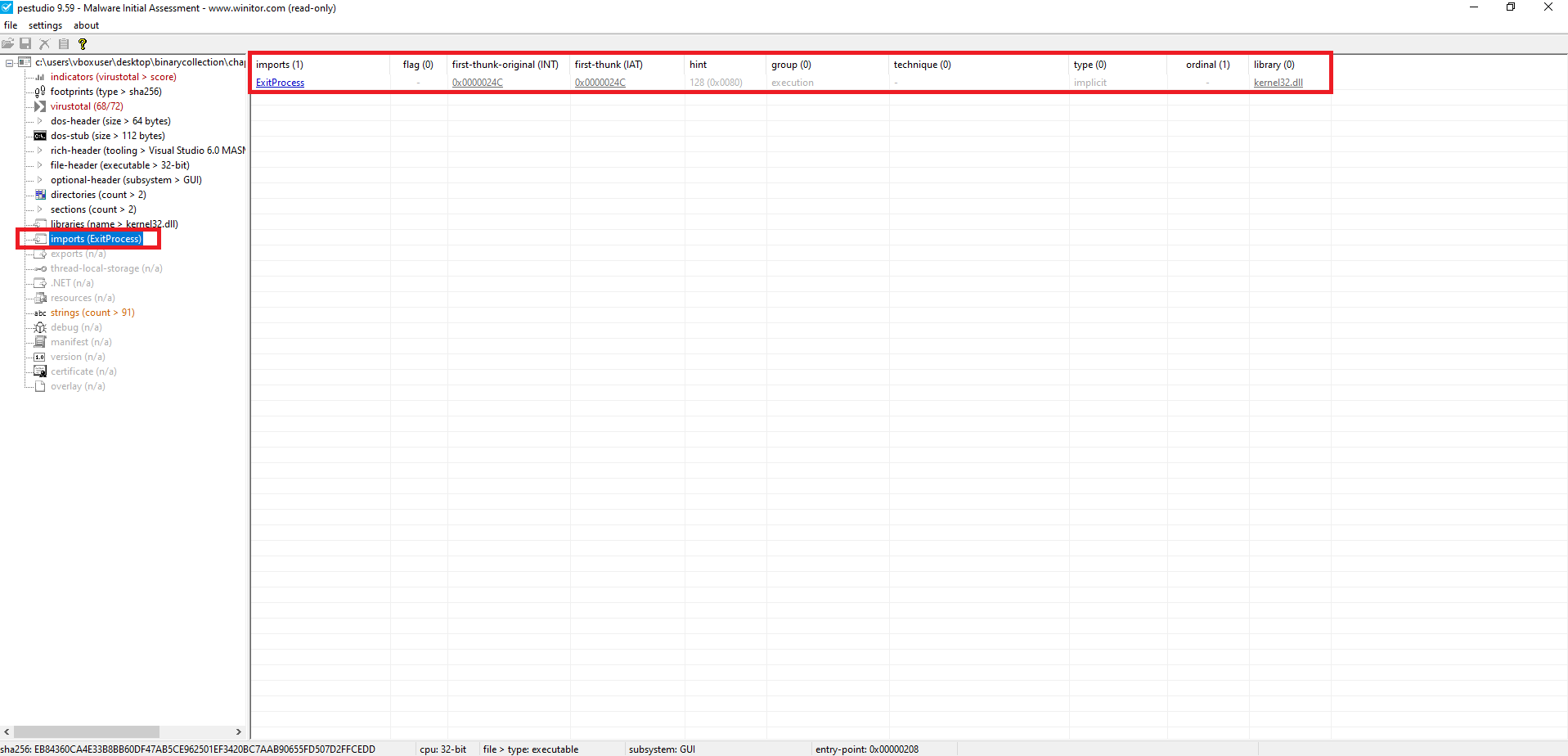Image resolution: width=1568 pixels, height=756 pixels.
Task: Click the open file toolbar icon
Action: (x=8, y=43)
